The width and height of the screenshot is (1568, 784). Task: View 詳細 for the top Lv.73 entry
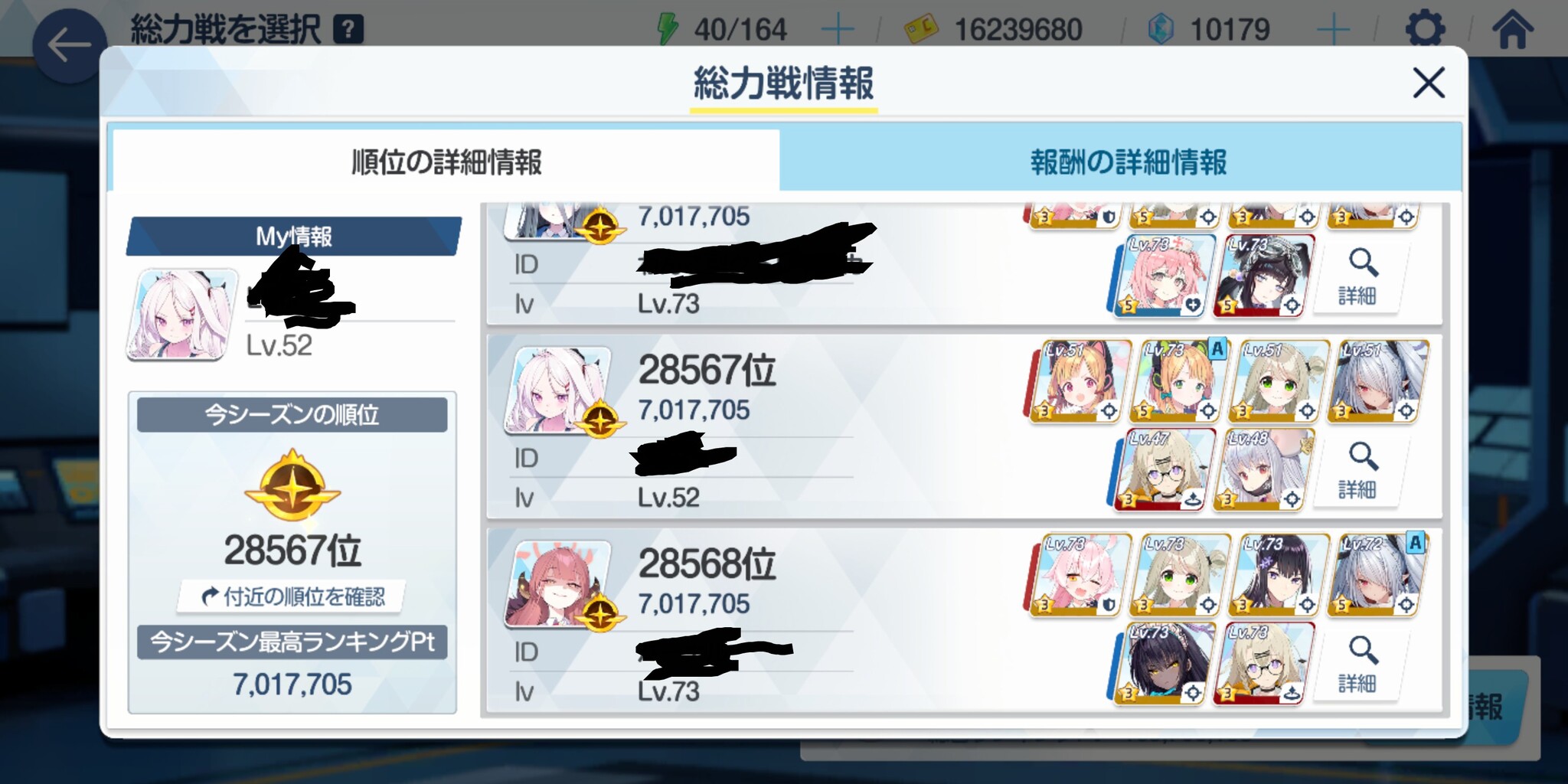(1358, 277)
